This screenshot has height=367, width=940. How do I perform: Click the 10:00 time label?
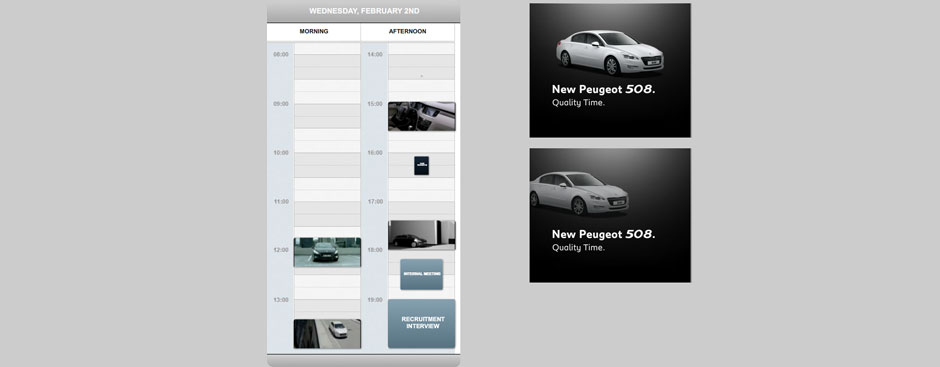[281, 153]
